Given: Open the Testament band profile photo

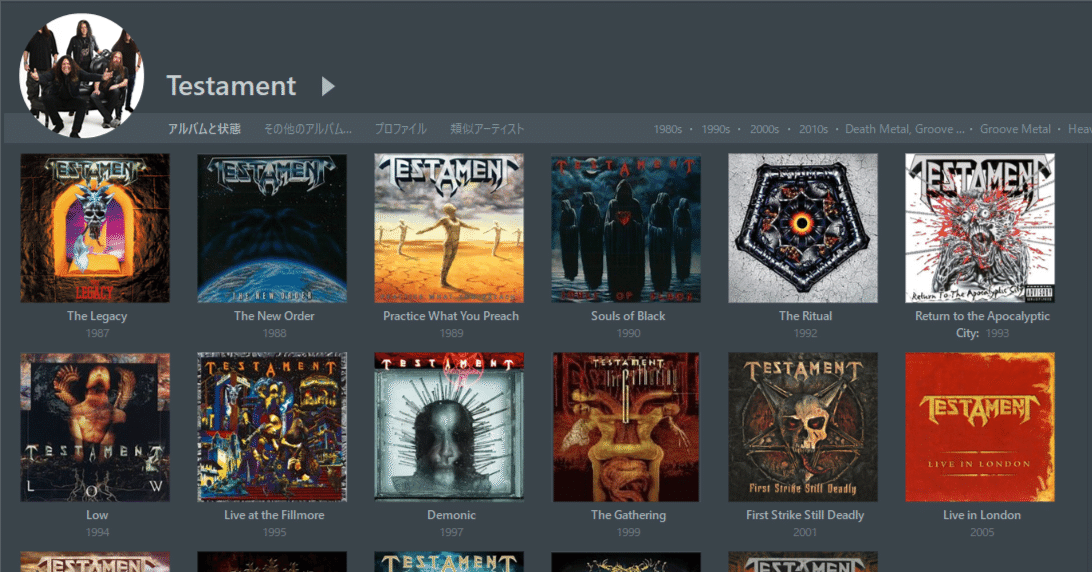Looking at the screenshot, I should coord(81,75).
